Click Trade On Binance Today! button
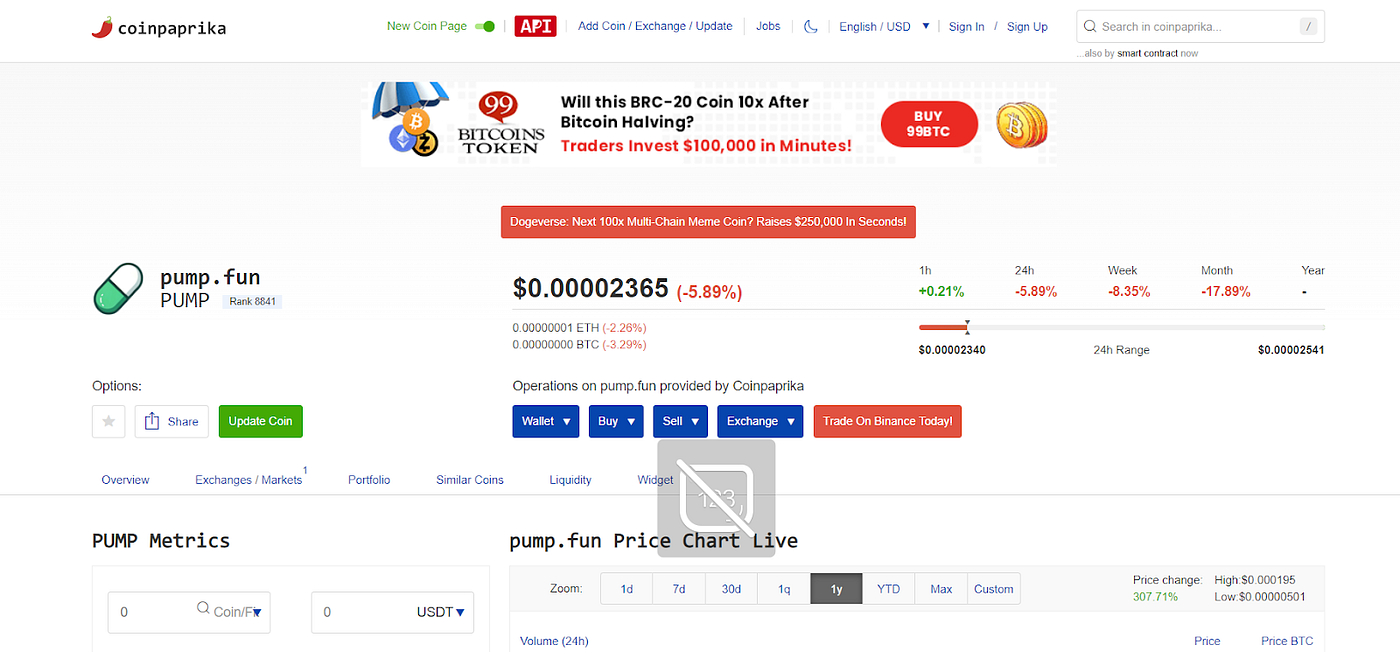This screenshot has height=652, width=1400. coord(887,421)
